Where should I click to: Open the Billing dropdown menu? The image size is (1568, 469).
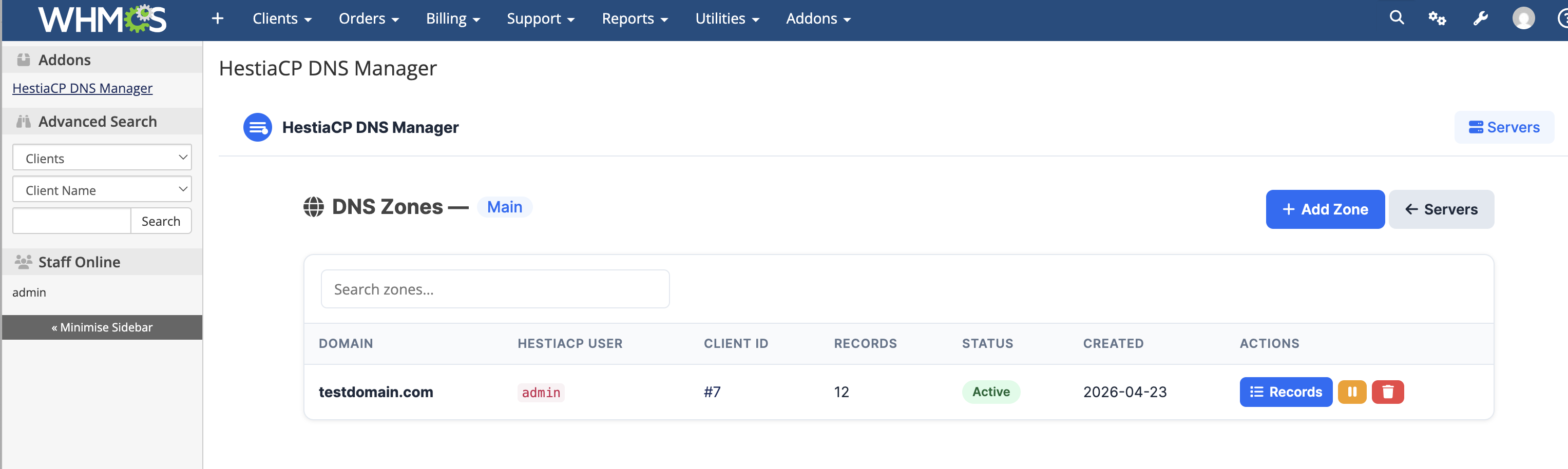[x=453, y=19]
